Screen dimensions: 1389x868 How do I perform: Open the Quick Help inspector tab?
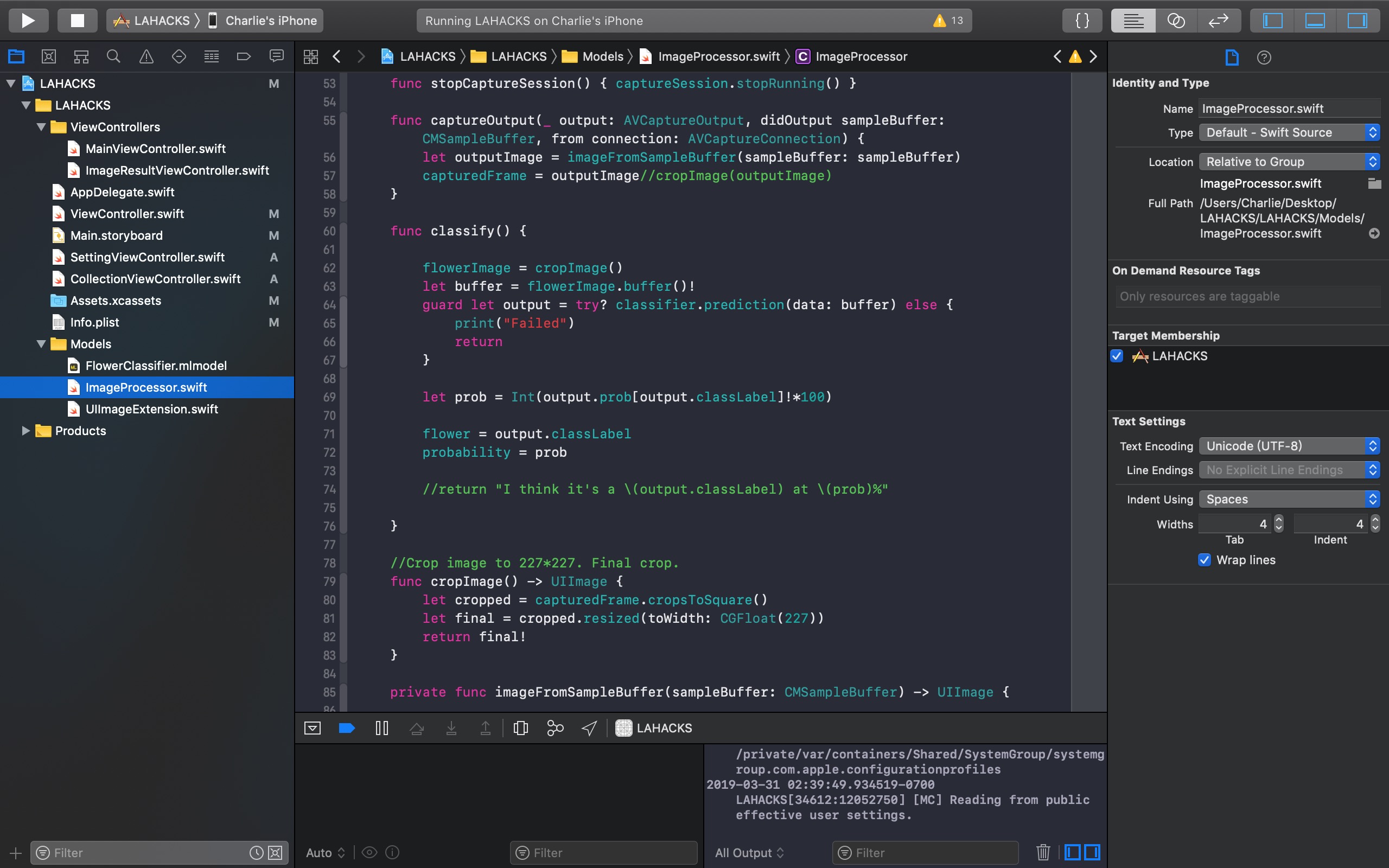click(1264, 58)
